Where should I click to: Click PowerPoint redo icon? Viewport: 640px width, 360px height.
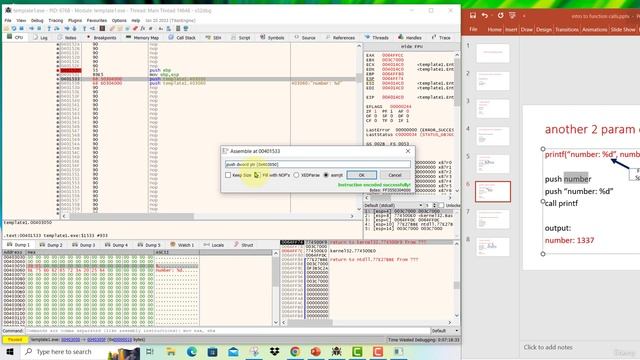point(500,16)
